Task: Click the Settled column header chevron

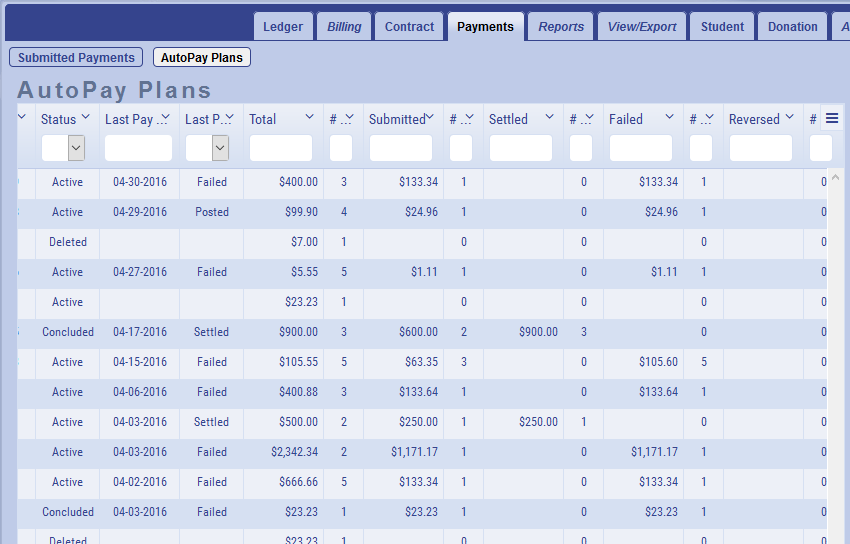Action: pyautogui.click(x=549, y=118)
